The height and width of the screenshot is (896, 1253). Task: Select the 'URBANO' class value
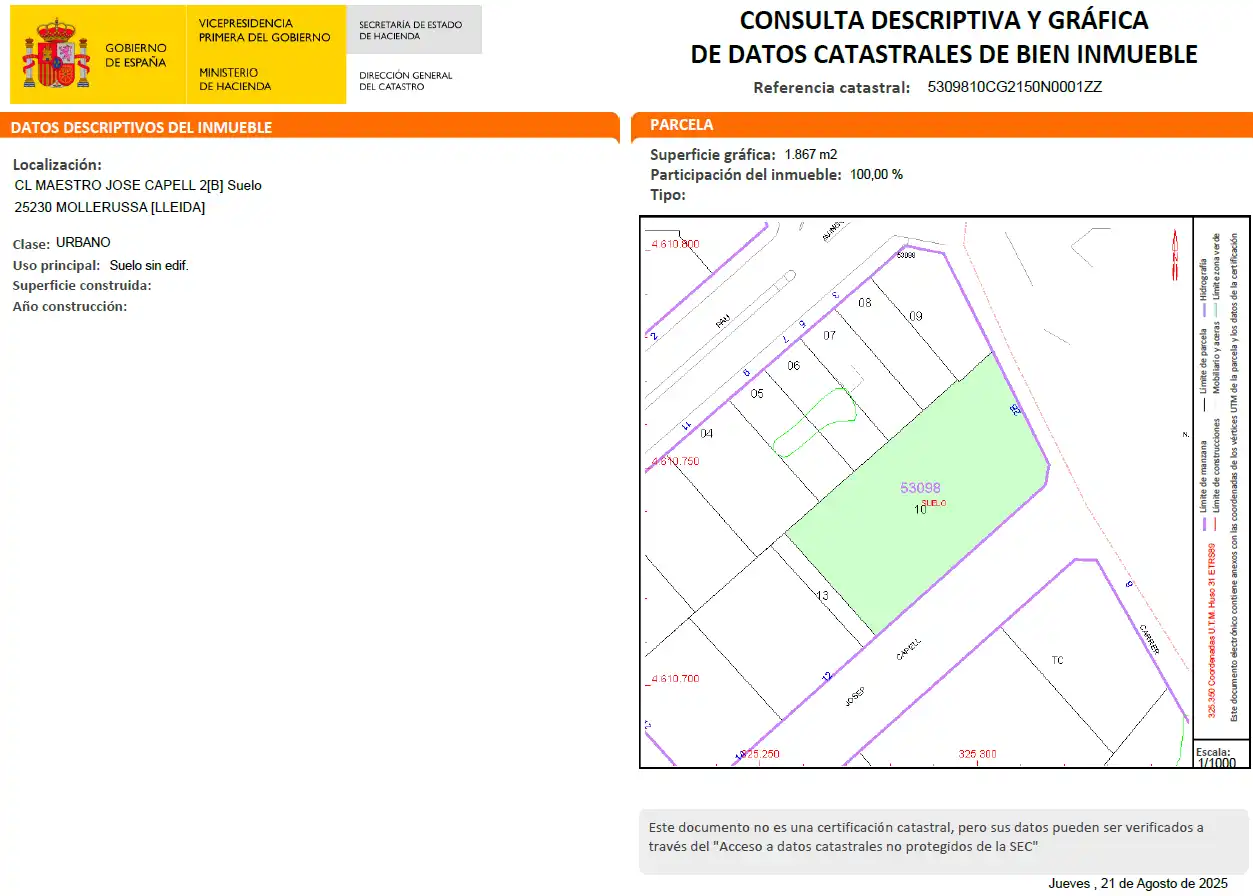click(83, 243)
